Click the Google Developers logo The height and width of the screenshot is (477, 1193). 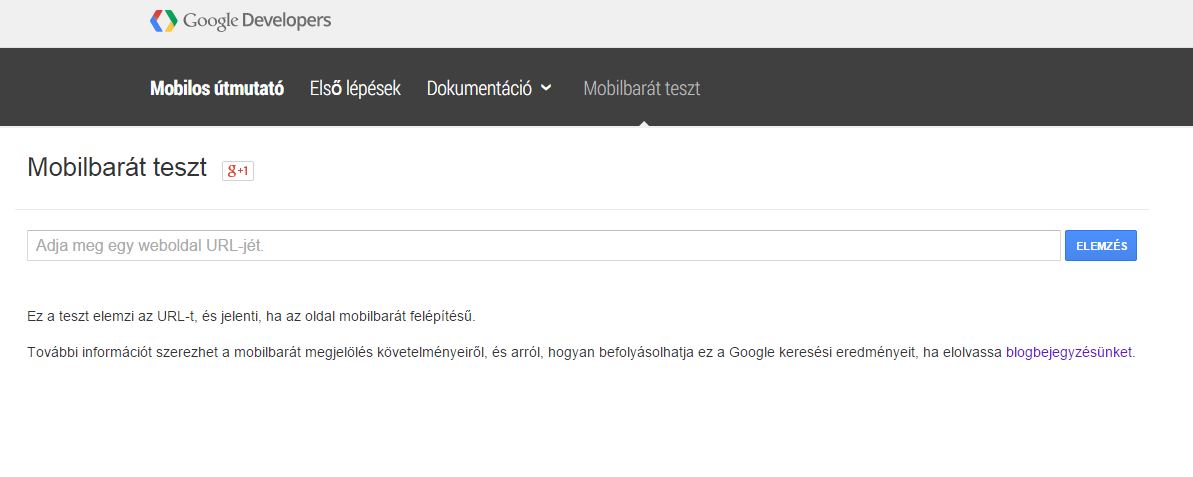tap(240, 21)
